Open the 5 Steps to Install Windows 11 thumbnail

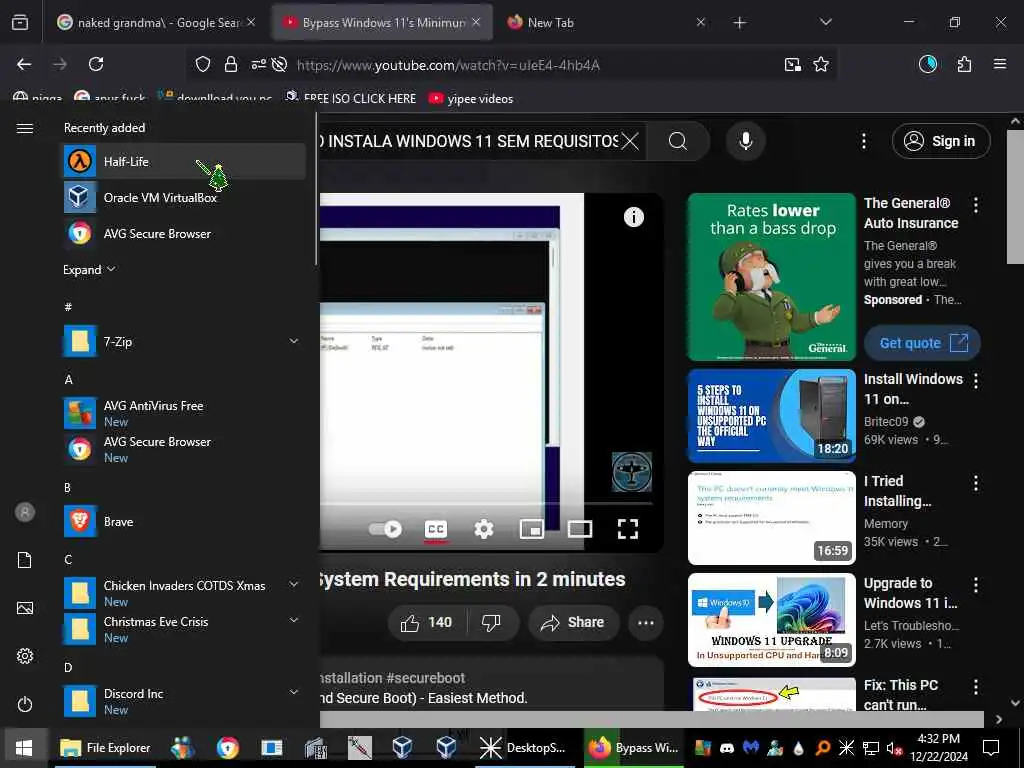click(771, 416)
